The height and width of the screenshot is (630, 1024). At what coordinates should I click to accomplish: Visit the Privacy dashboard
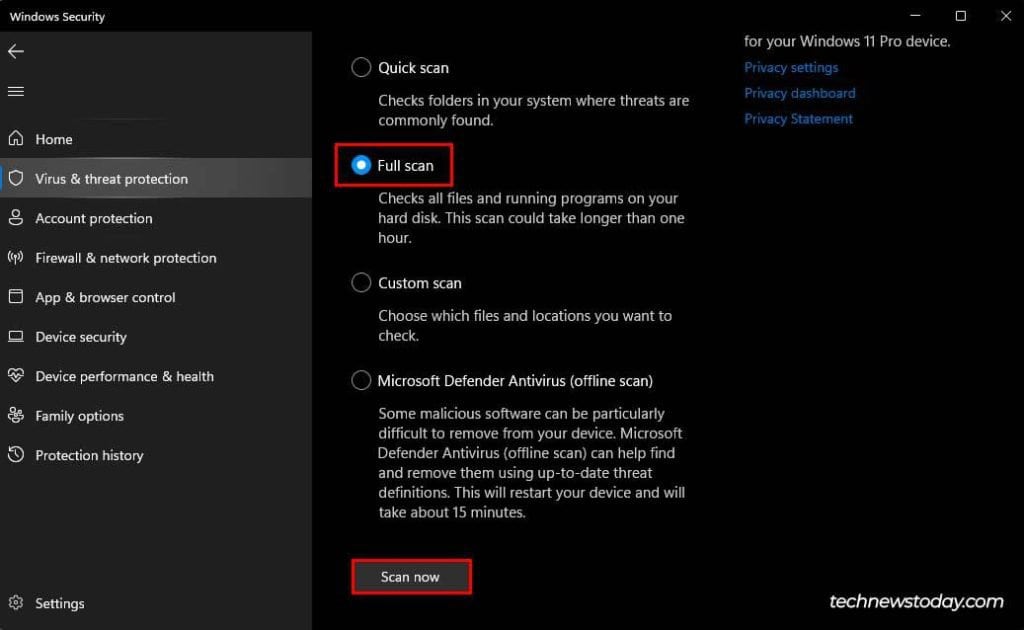[800, 93]
